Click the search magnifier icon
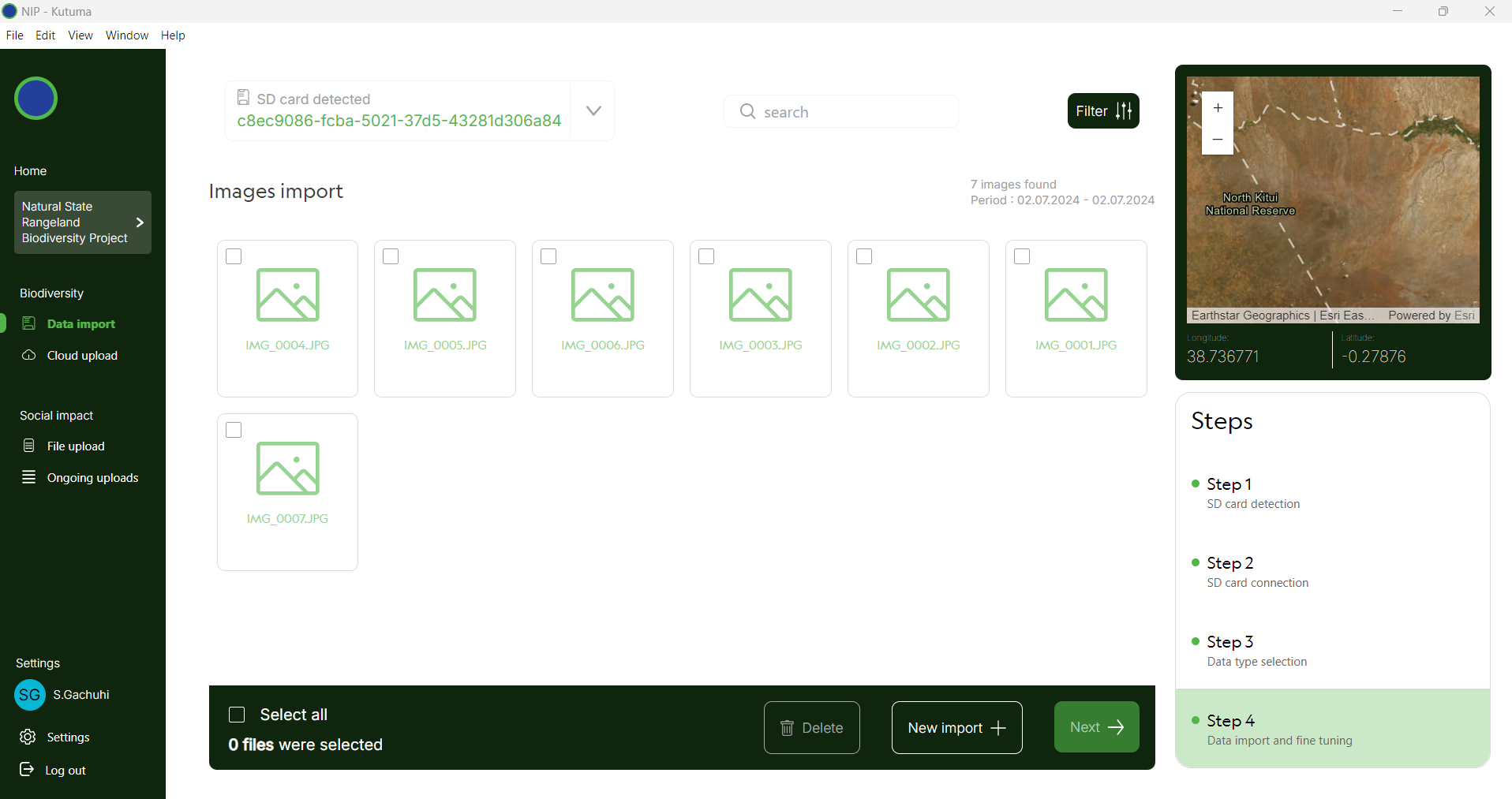 point(747,111)
